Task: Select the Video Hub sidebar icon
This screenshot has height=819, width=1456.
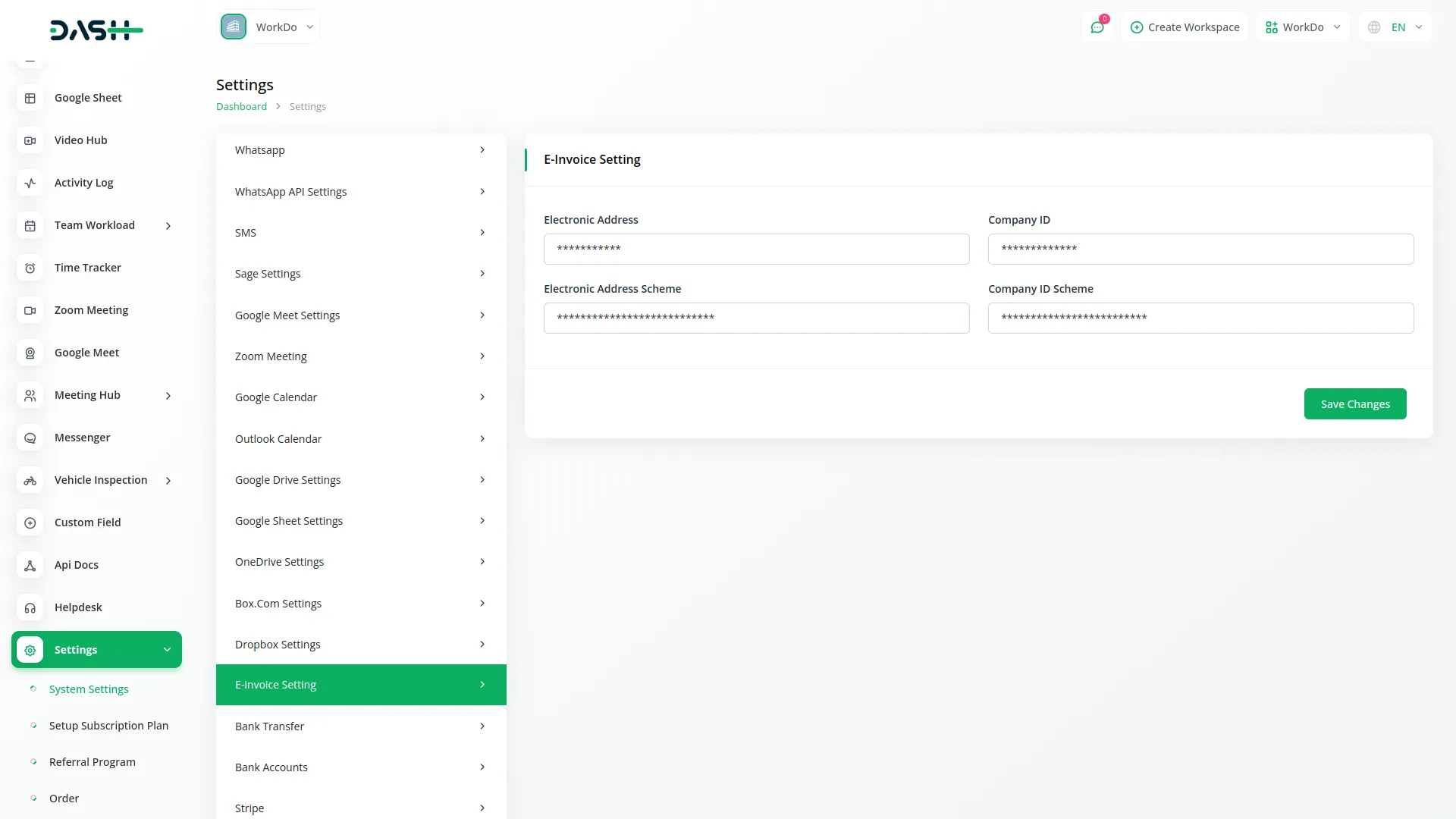Action: click(x=30, y=140)
